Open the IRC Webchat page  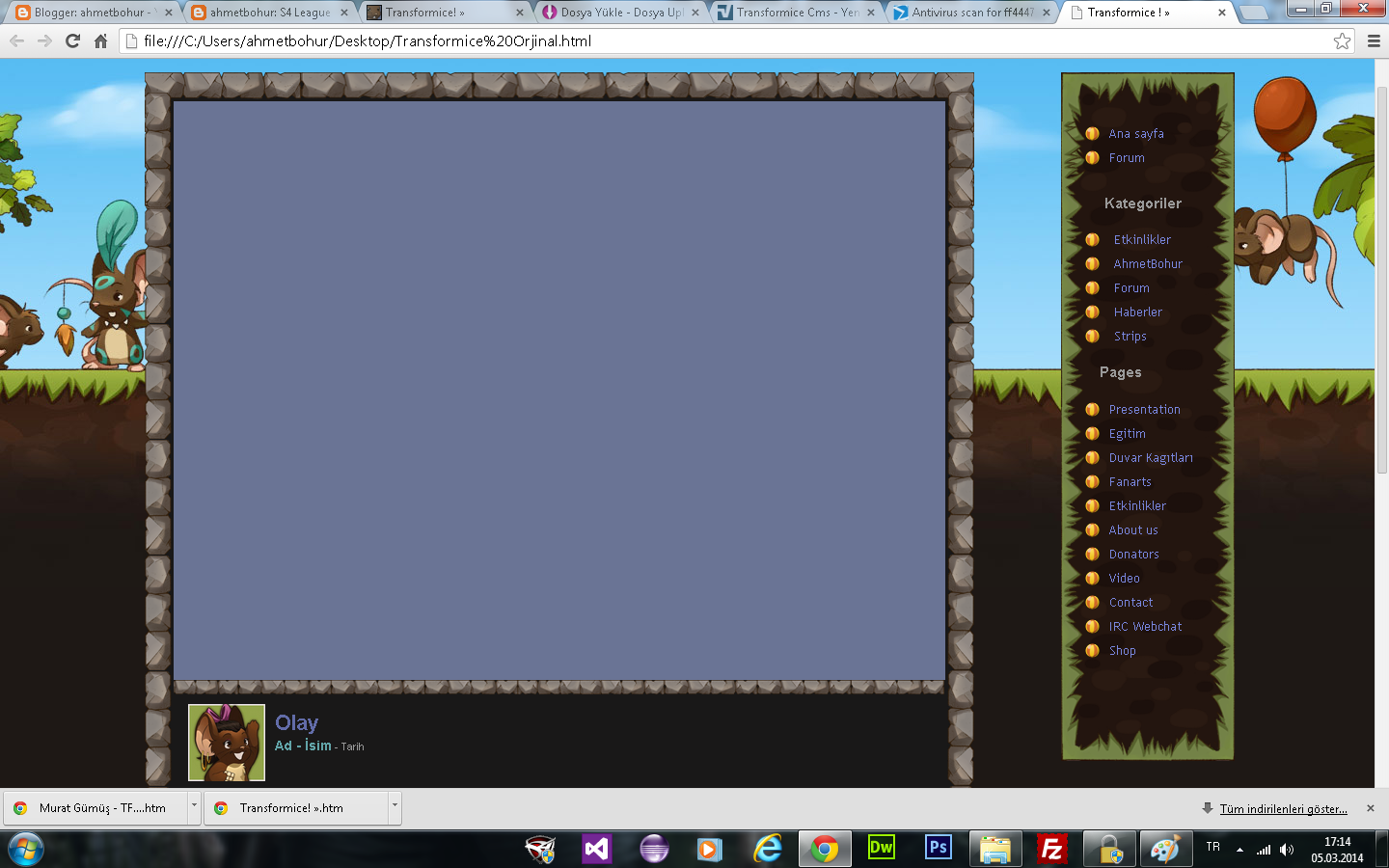1146,627
